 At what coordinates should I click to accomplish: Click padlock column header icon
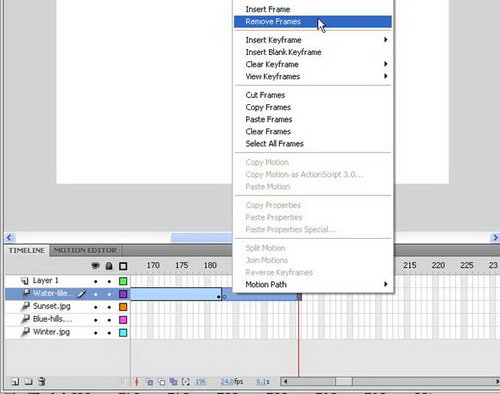click(x=109, y=266)
